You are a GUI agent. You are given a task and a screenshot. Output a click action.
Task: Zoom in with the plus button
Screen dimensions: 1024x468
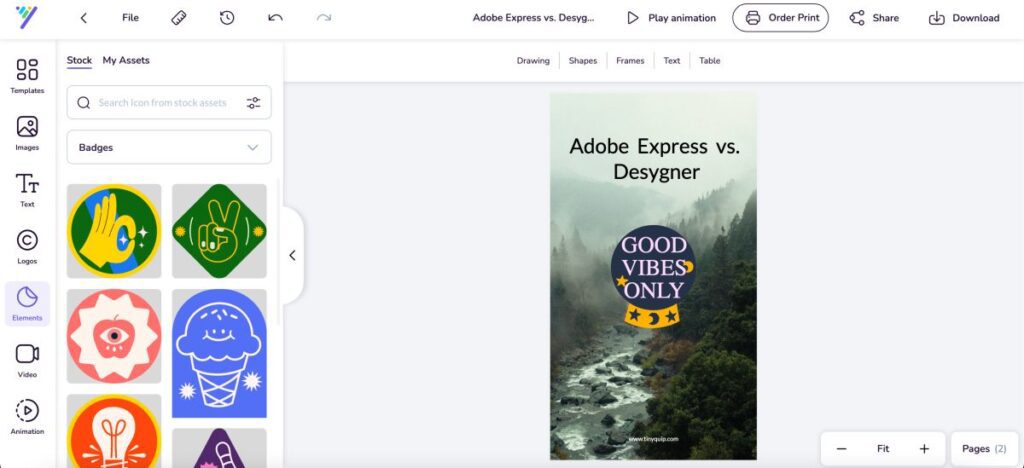point(924,449)
